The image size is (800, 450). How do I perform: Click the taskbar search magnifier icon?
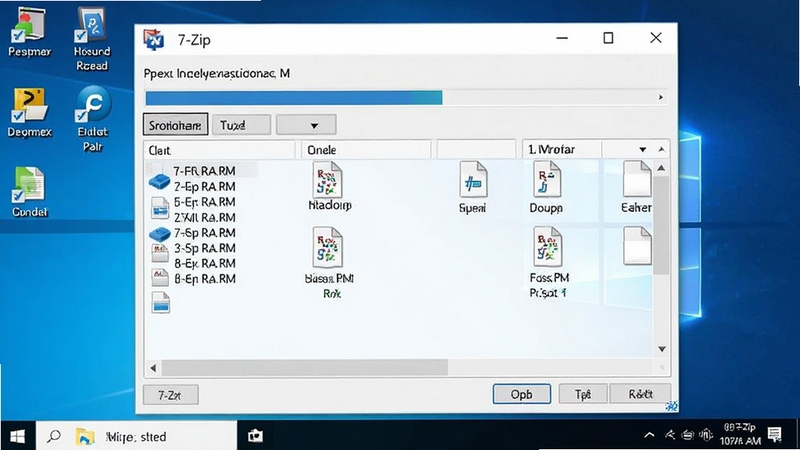pyautogui.click(x=54, y=436)
